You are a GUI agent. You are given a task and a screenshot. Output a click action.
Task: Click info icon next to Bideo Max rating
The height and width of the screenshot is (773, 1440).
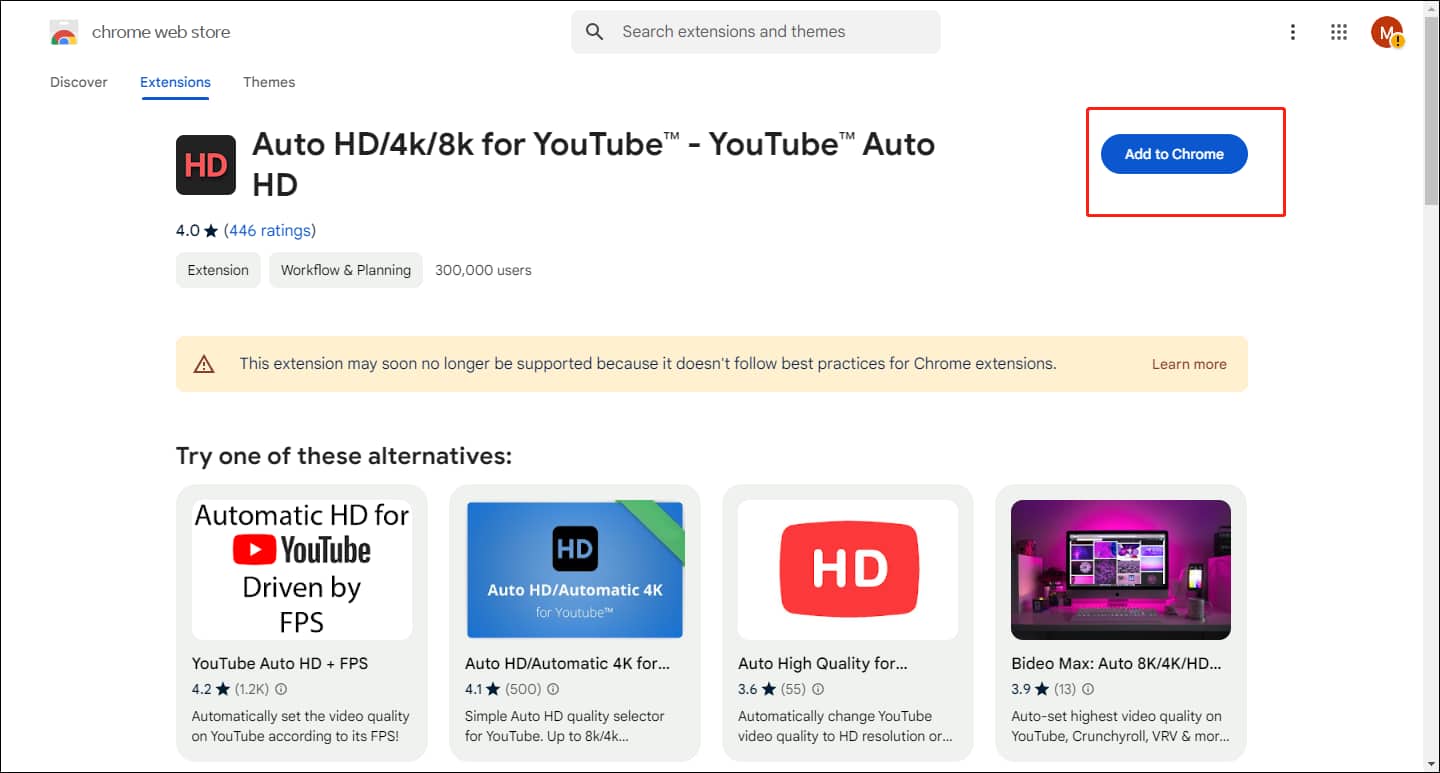1088,689
